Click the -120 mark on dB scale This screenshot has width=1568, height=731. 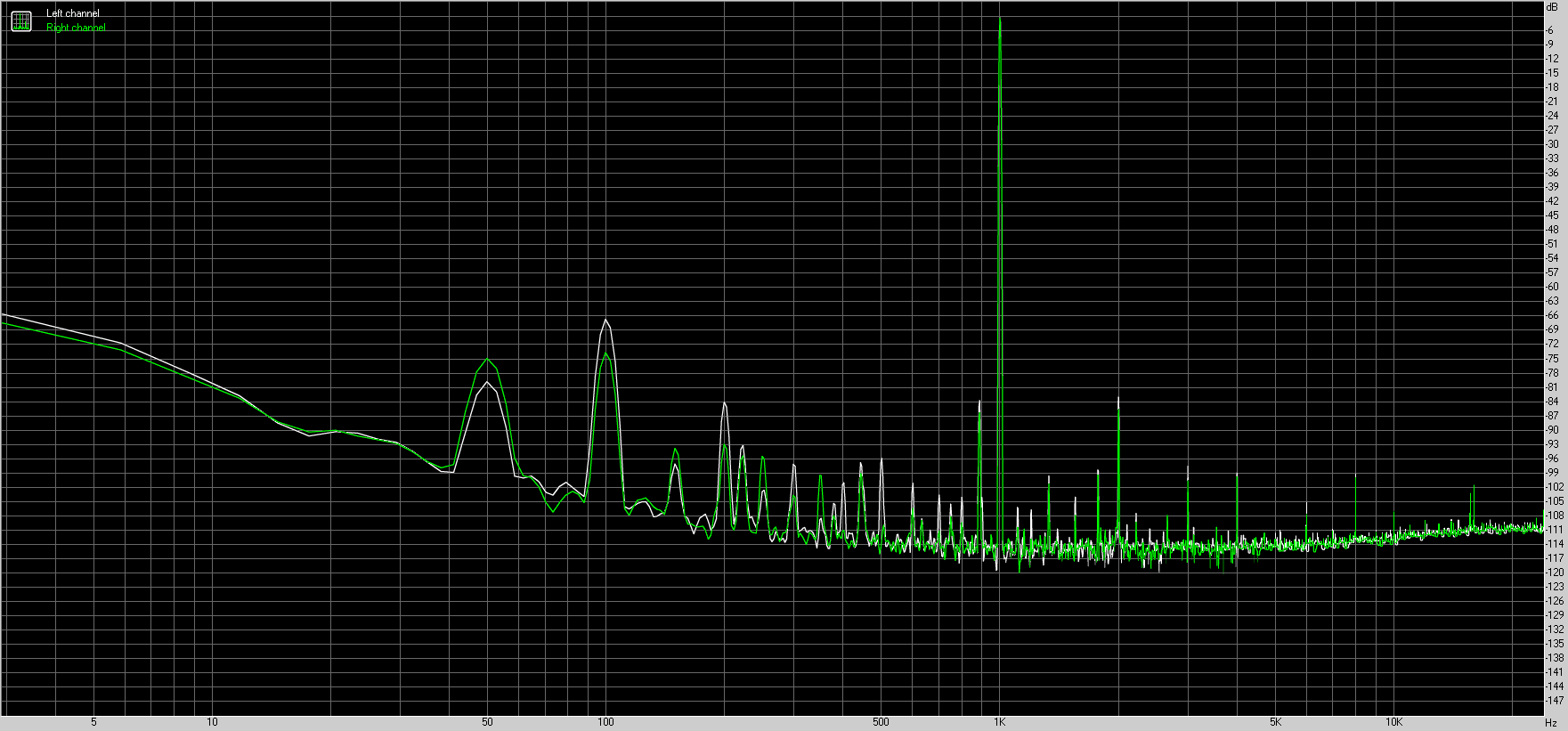(1554, 573)
